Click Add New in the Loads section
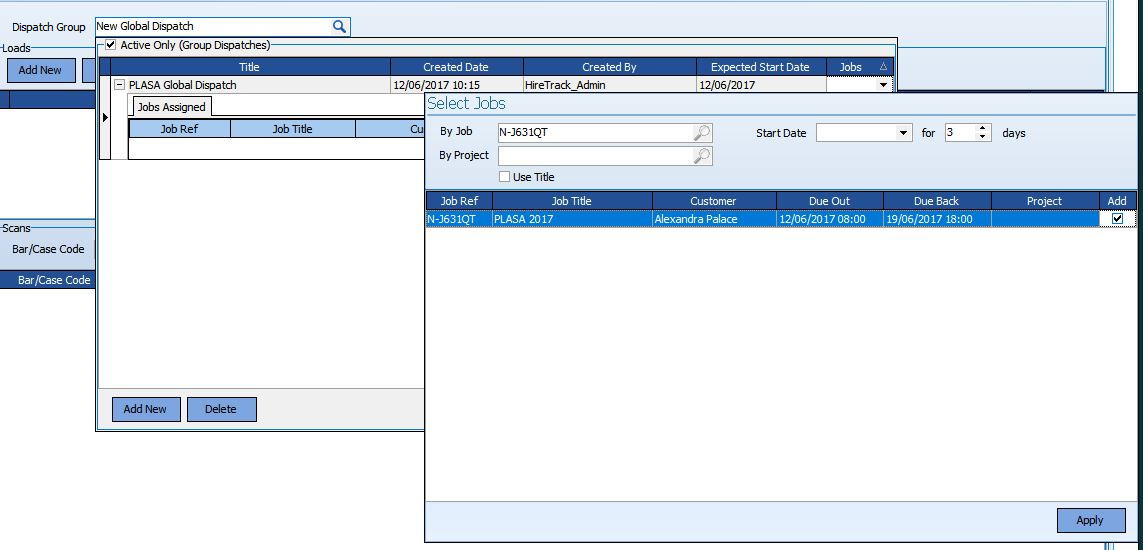 pos(40,70)
